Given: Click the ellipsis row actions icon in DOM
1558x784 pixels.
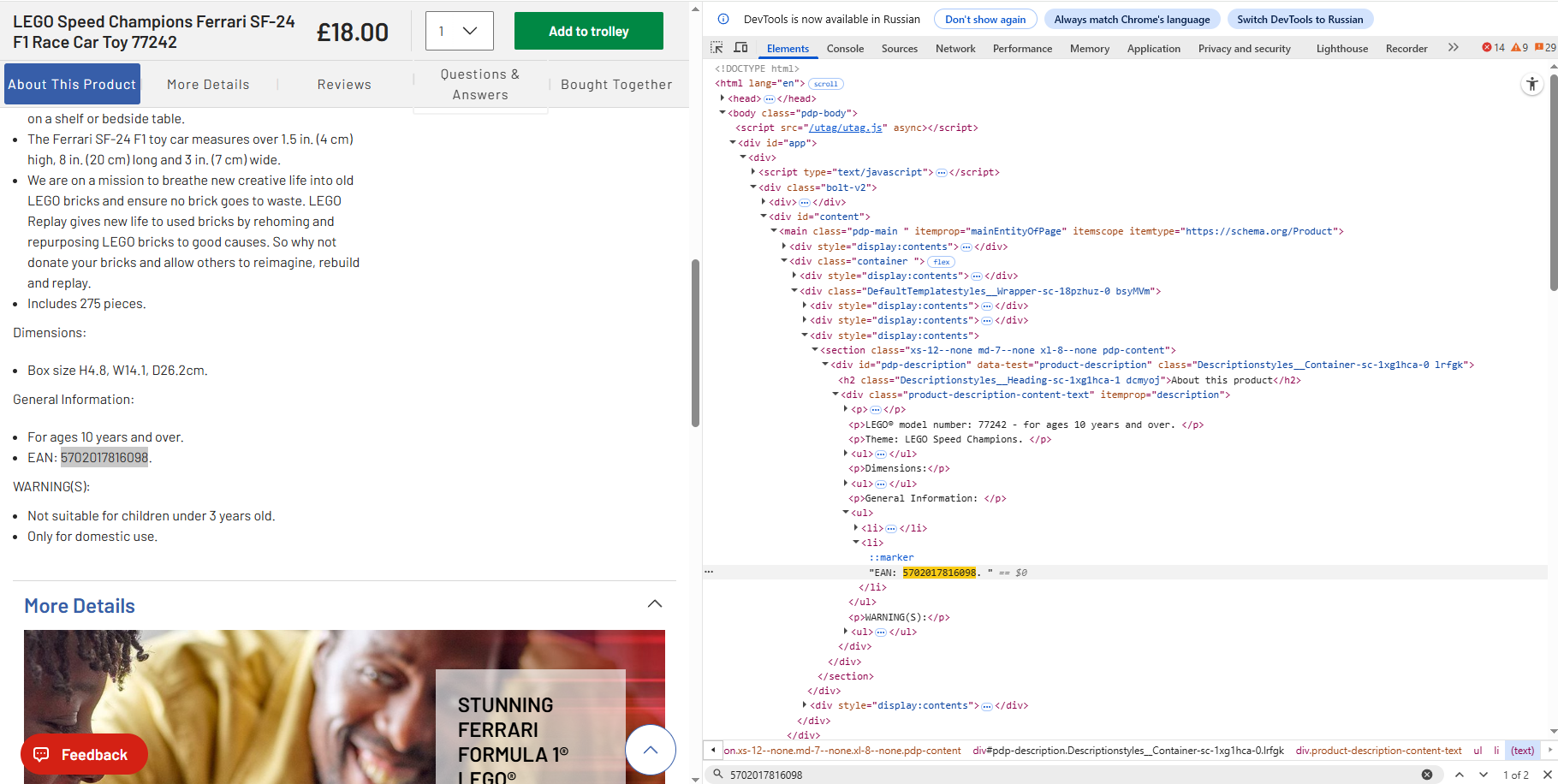Looking at the screenshot, I should point(709,572).
